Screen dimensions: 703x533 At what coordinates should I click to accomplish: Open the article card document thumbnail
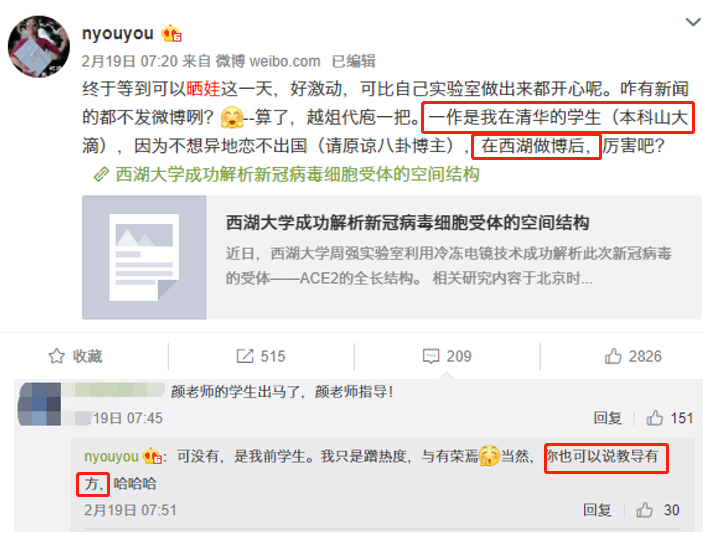[x=144, y=257]
